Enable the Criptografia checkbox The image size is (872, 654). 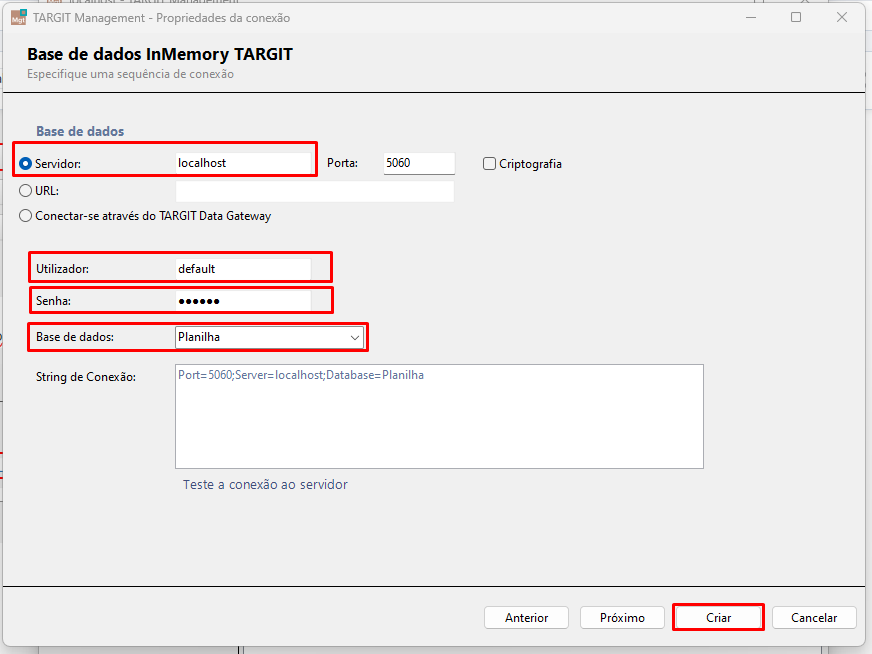click(489, 164)
